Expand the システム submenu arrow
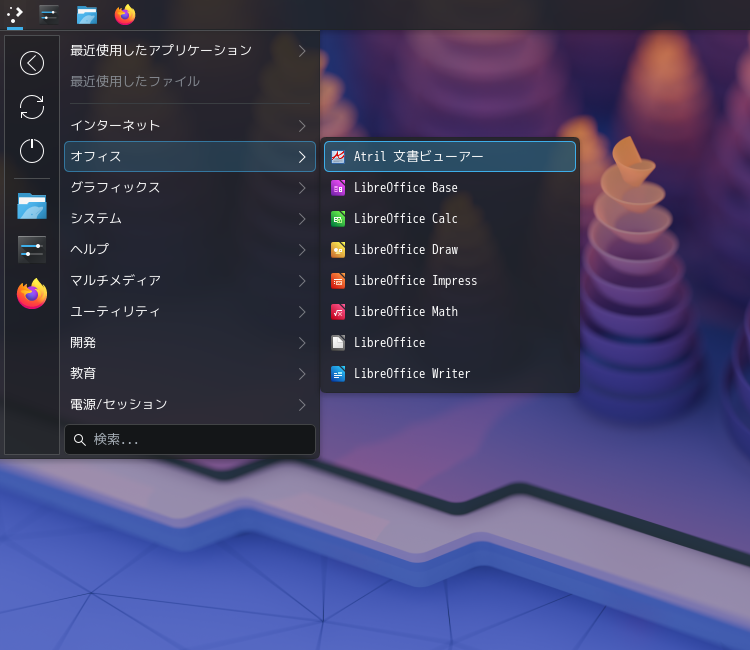Image resolution: width=750 pixels, height=650 pixels. [302, 219]
